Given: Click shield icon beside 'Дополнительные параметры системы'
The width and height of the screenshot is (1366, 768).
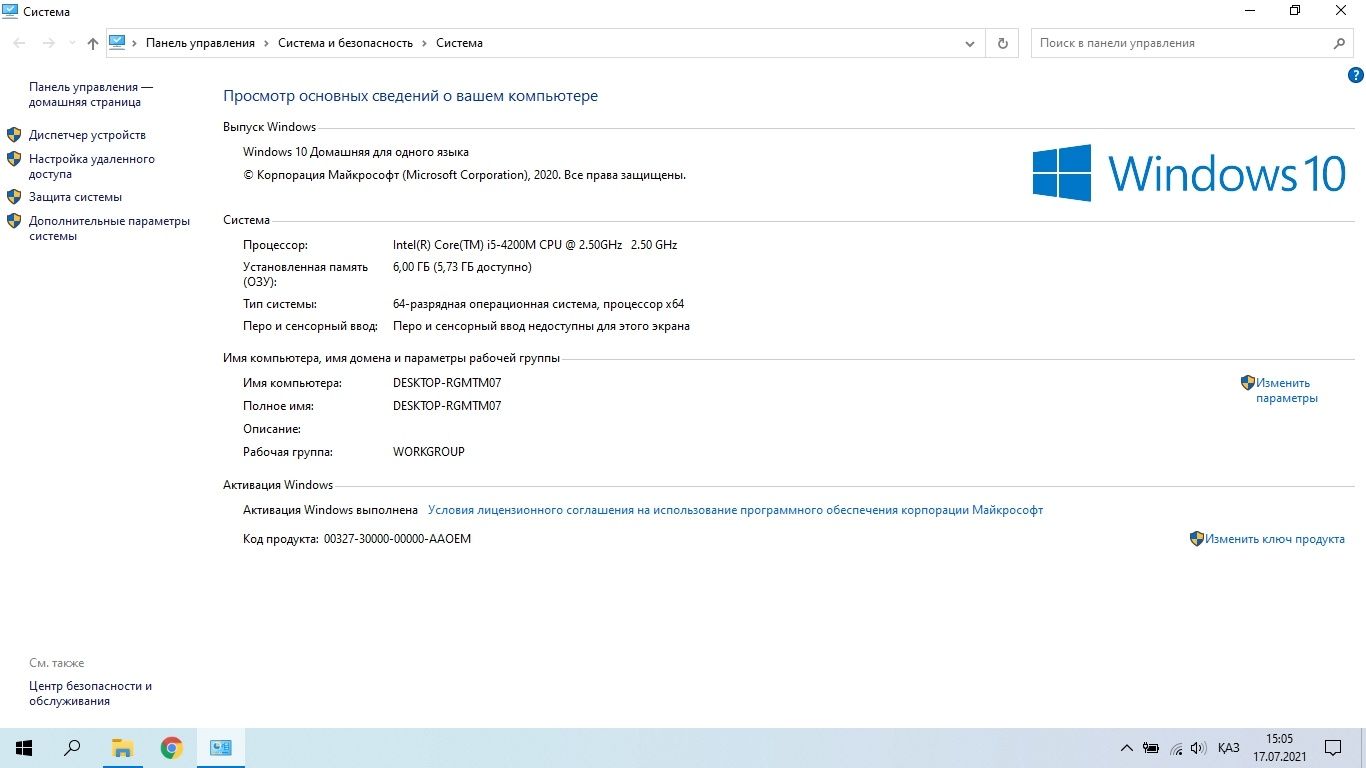Looking at the screenshot, I should [14, 220].
